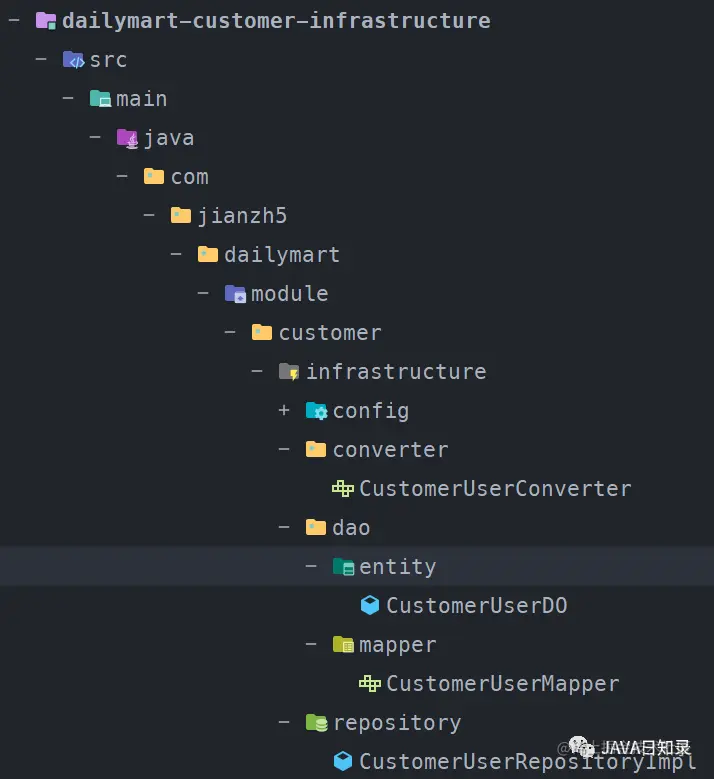Image resolution: width=714 pixels, height=779 pixels.
Task: Click the CustomerUserRepositoryImpl class icon
Action: [343, 761]
